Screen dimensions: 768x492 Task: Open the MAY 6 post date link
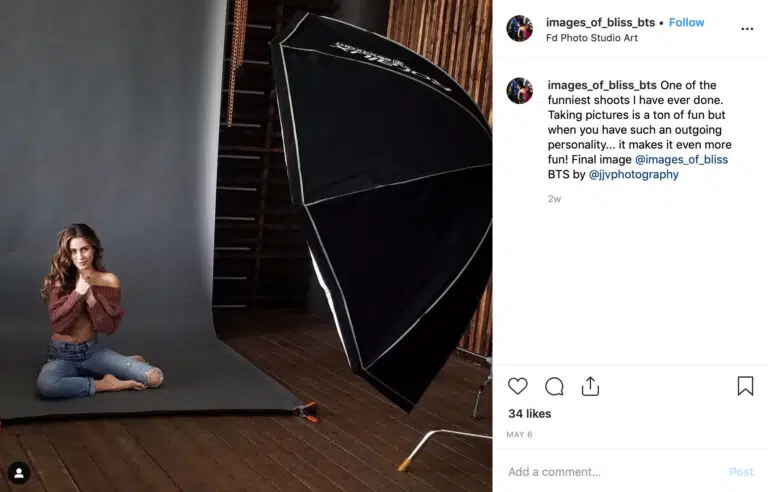coord(519,435)
